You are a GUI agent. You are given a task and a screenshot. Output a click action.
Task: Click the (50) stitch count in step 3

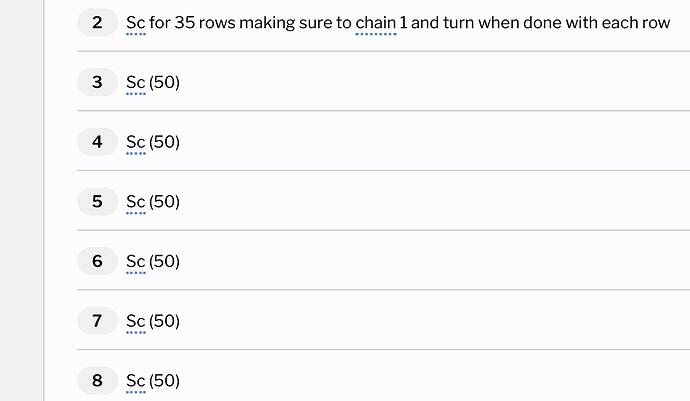coord(165,83)
